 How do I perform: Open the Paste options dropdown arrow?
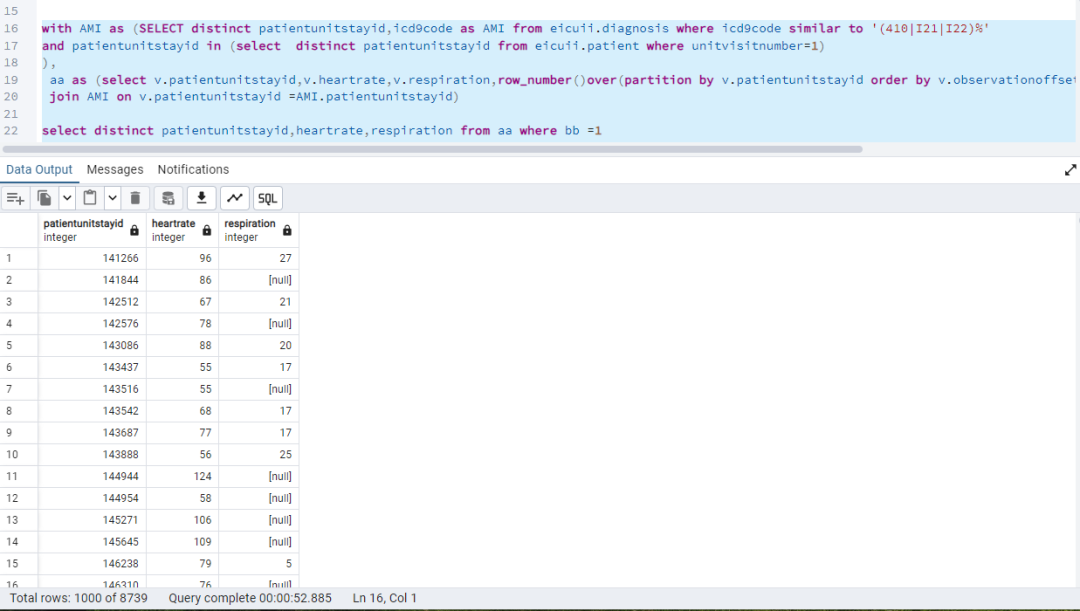(112, 198)
